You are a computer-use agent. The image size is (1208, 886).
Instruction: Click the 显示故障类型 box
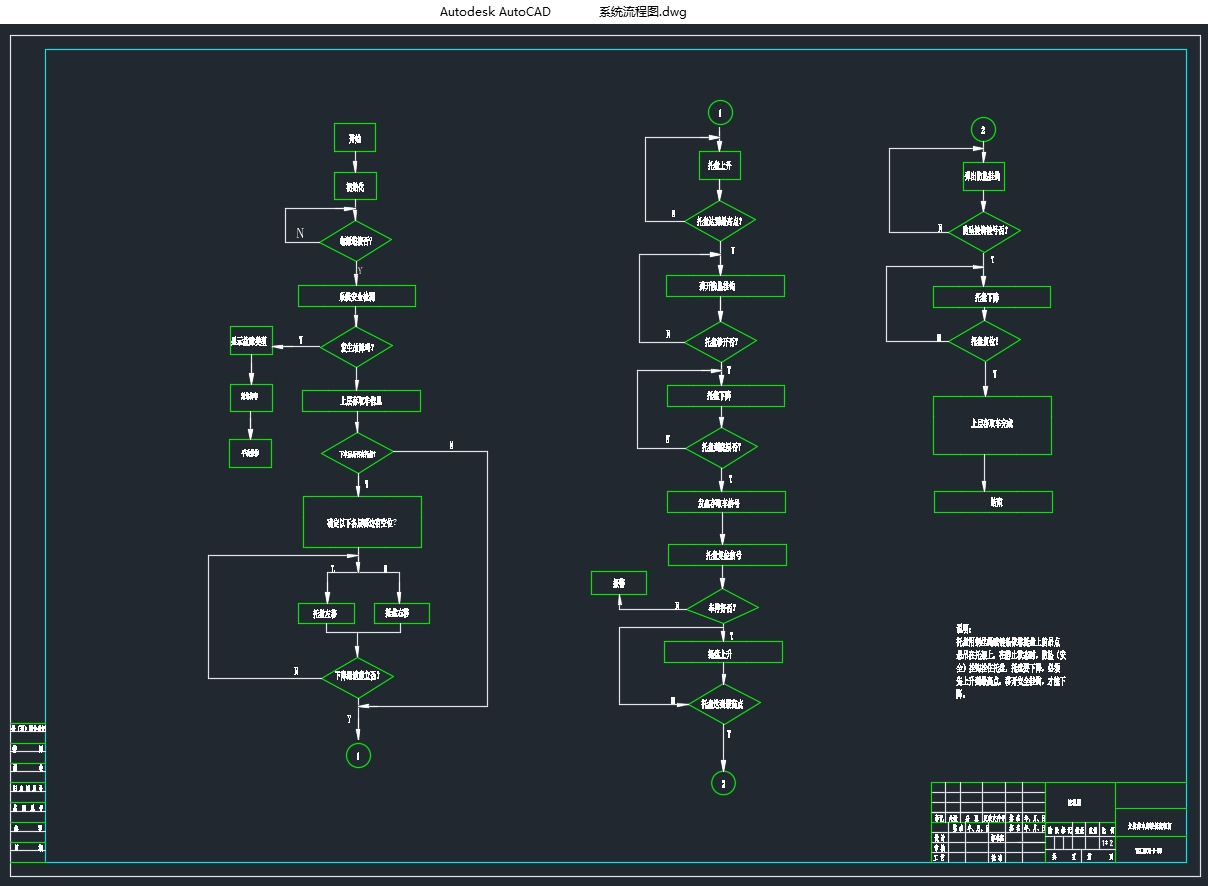click(251, 341)
